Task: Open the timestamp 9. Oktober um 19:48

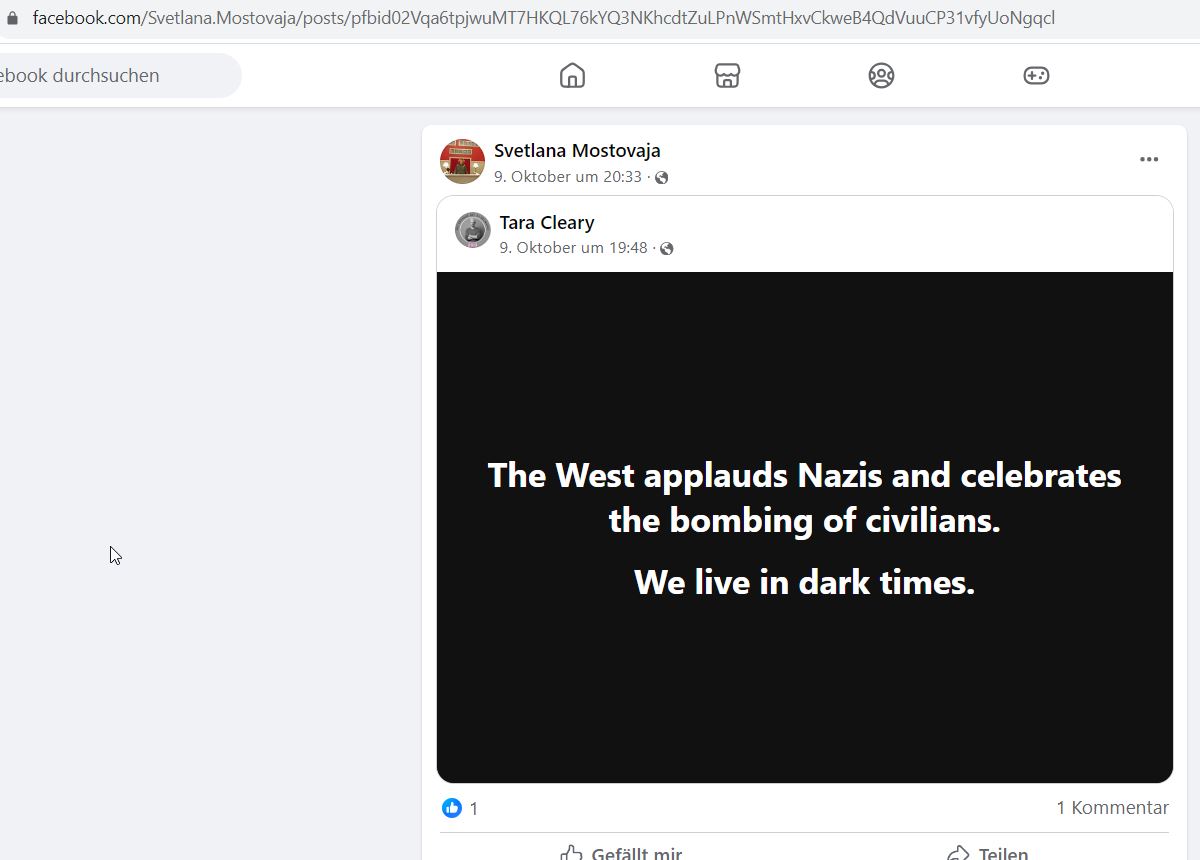Action: 574,248
